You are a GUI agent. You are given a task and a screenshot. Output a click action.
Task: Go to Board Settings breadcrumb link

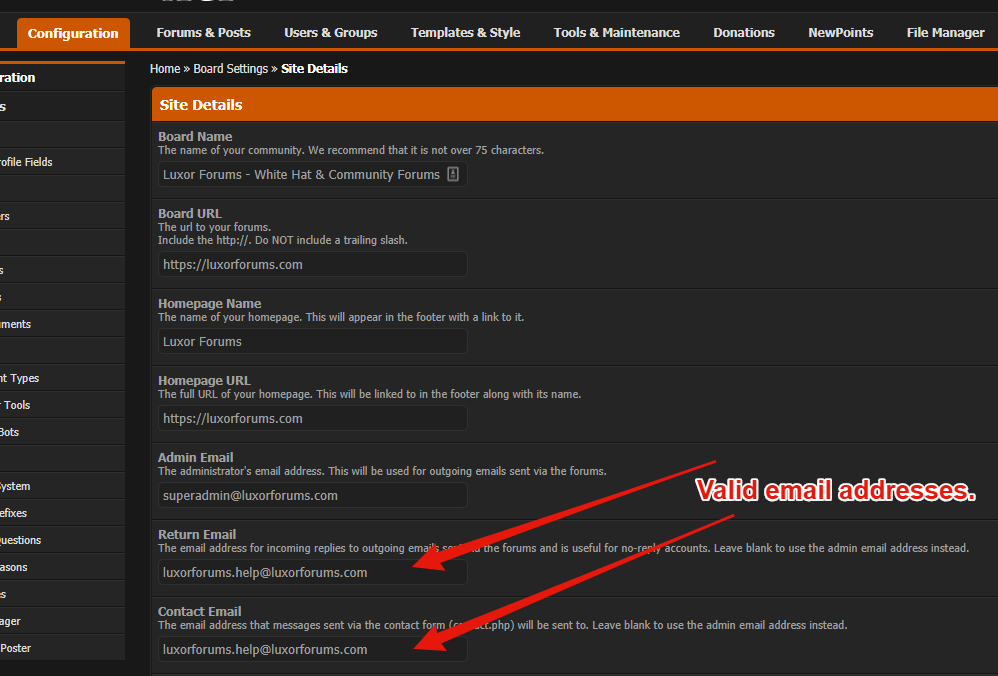[x=230, y=69]
